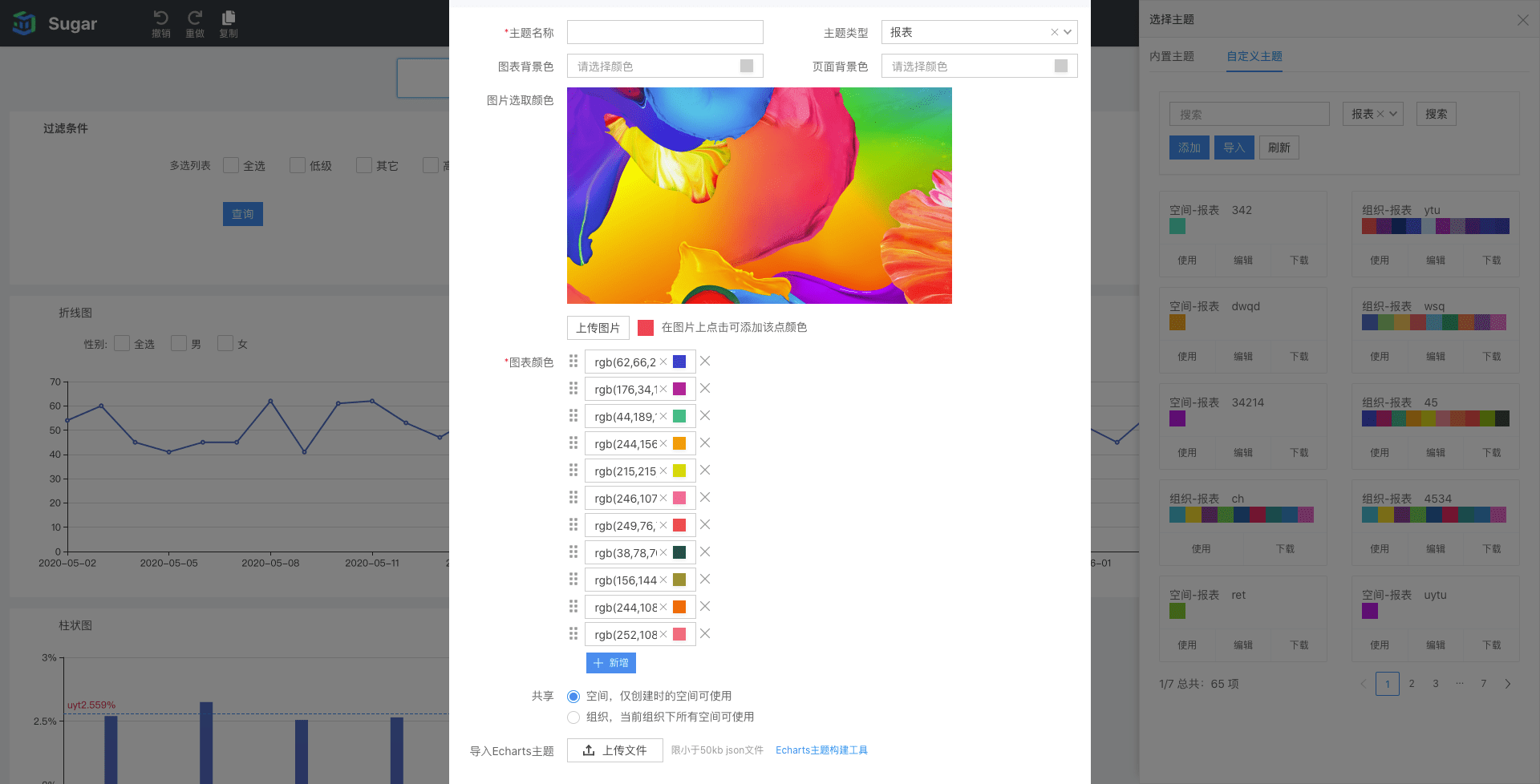Remove the rgb(249,76 color row

(705, 524)
